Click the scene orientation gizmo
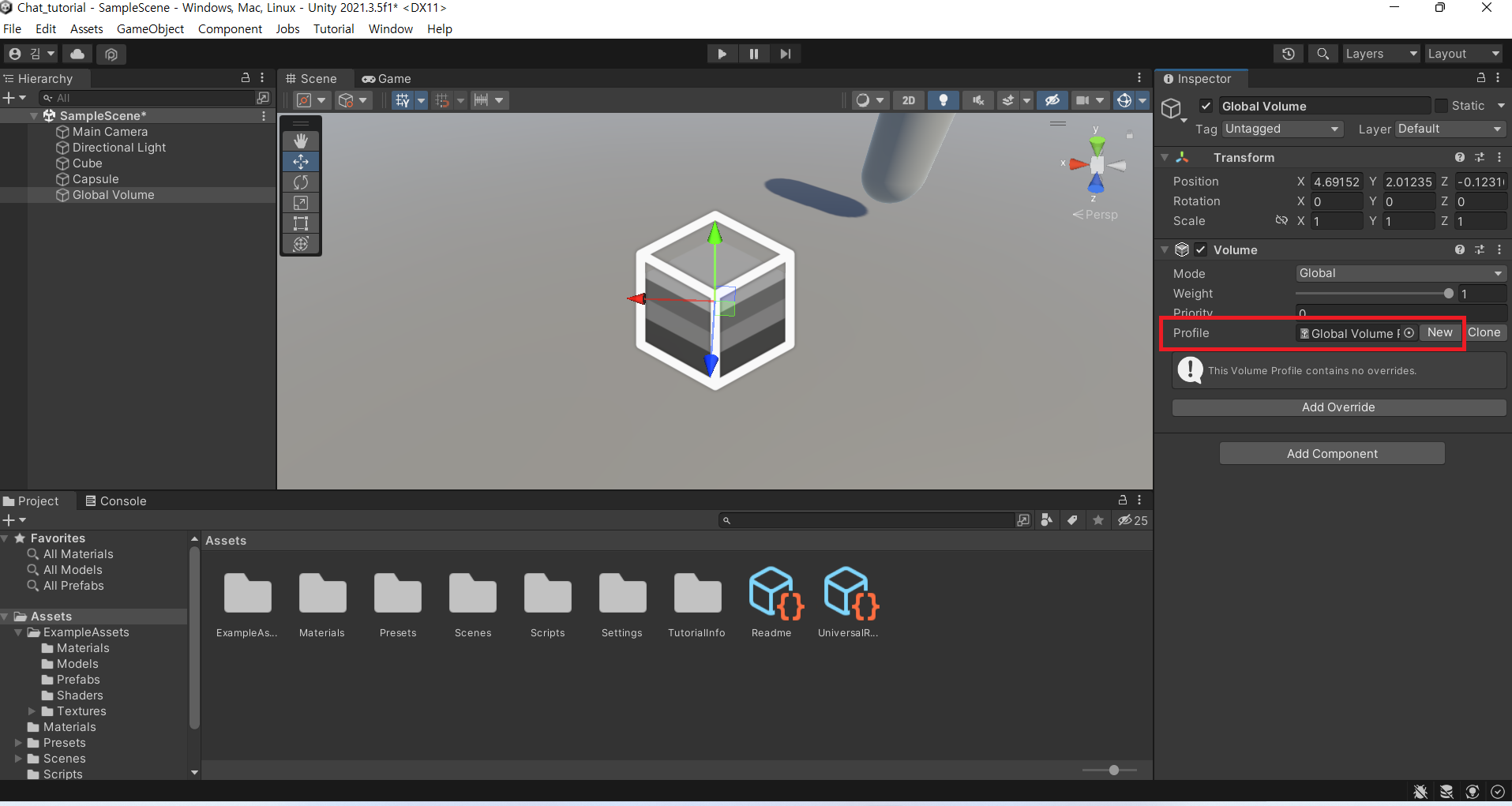1512x806 pixels. point(1097,165)
